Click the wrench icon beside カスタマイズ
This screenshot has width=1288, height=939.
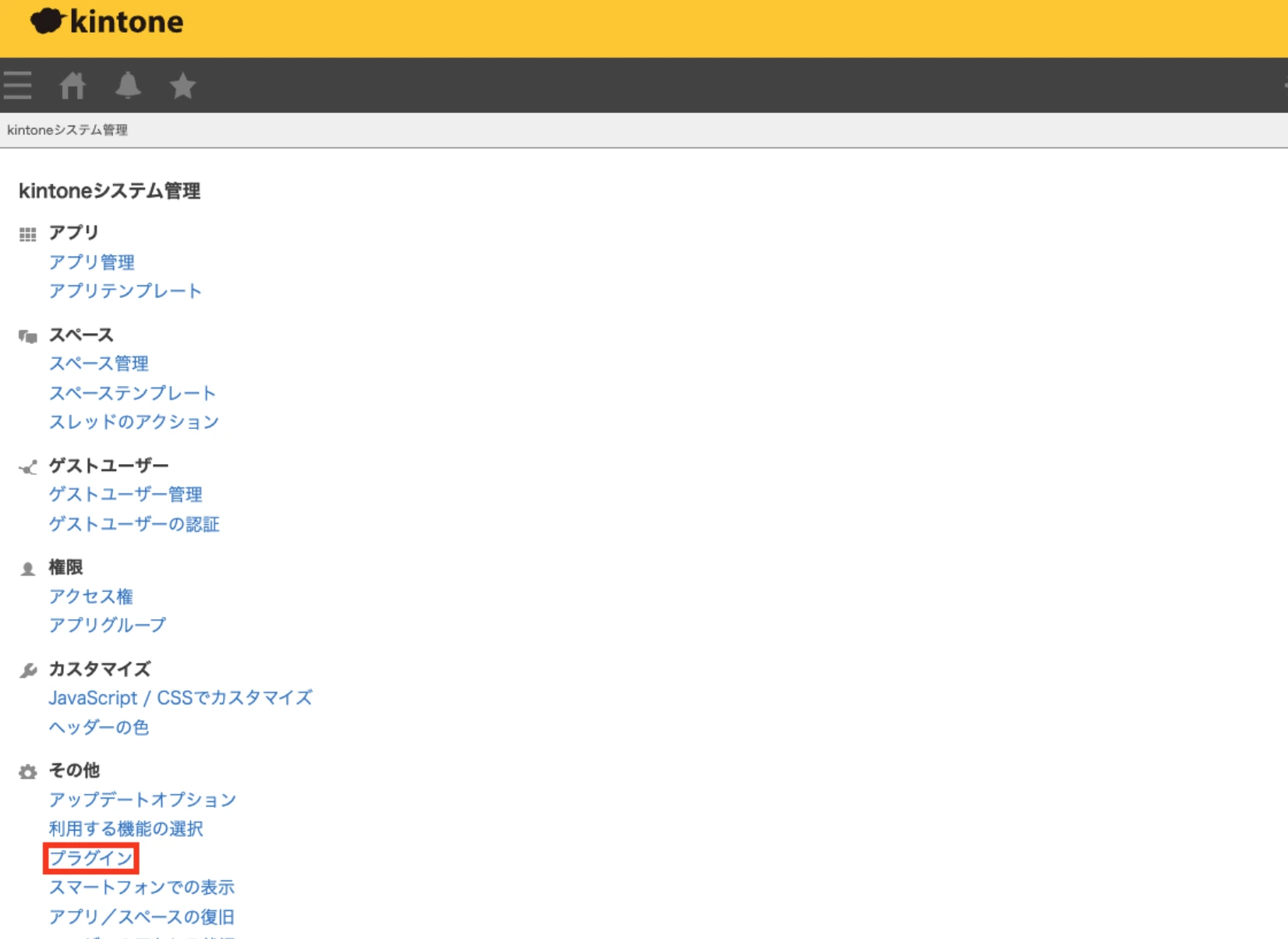coord(28,671)
